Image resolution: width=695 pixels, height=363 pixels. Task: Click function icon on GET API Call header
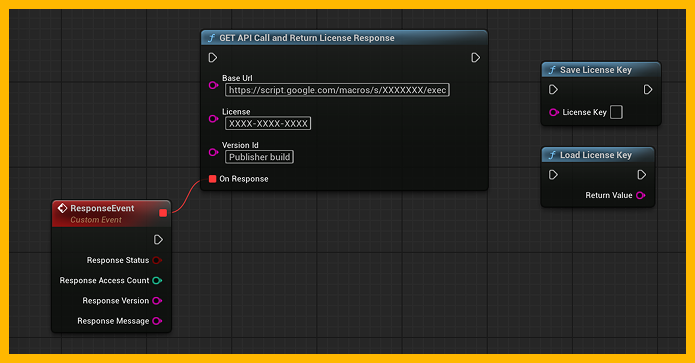(211, 38)
